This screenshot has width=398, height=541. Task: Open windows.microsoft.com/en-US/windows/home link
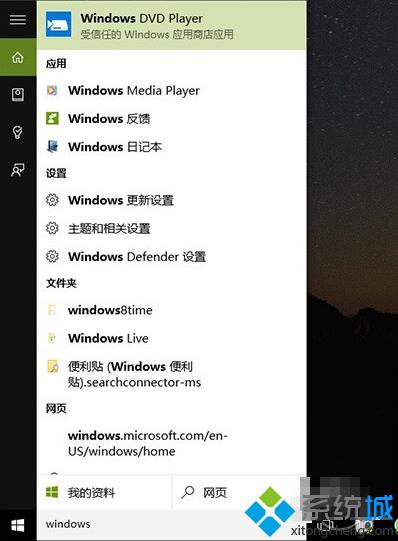(x=171, y=443)
